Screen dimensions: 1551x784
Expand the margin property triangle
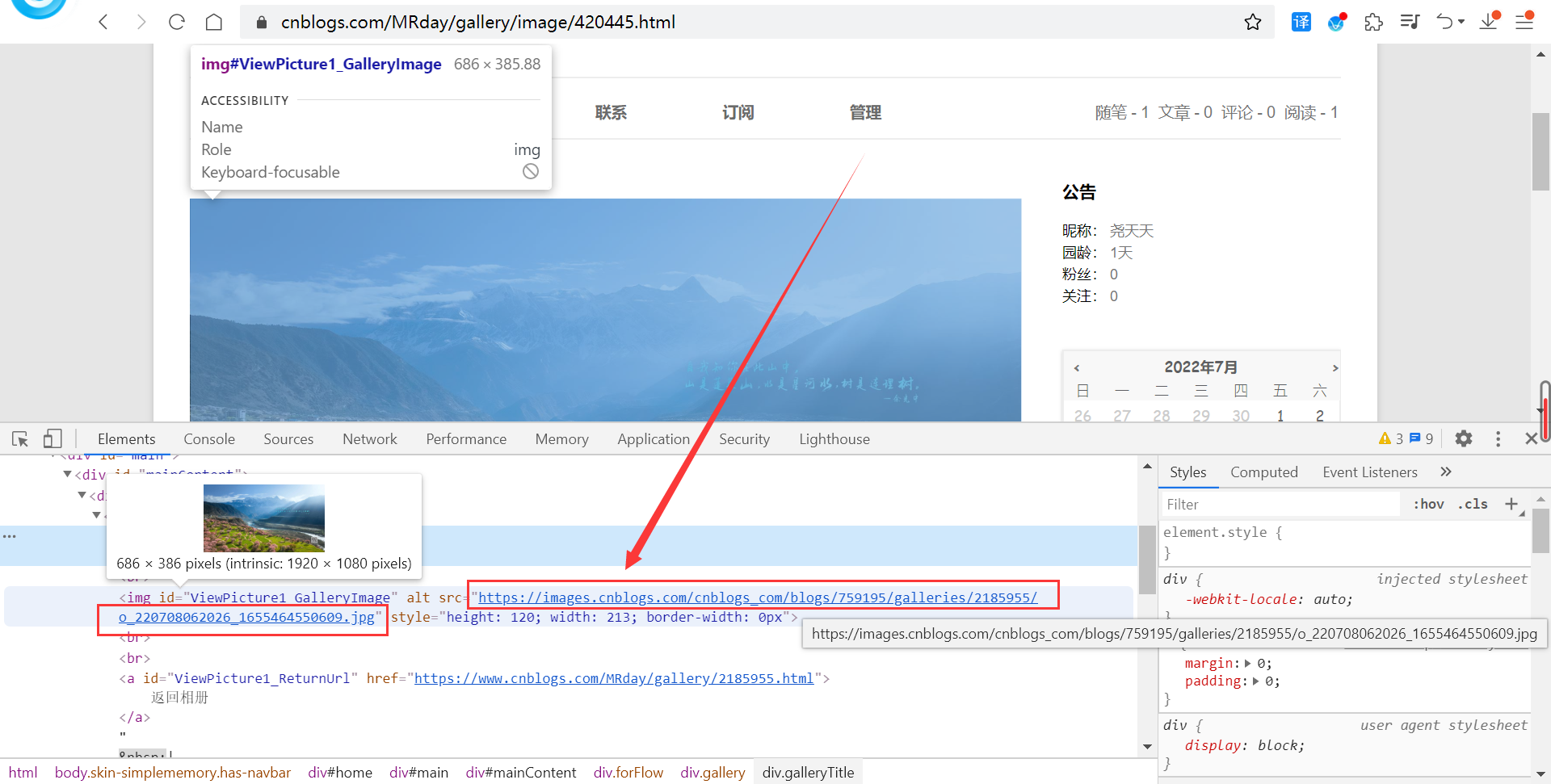click(x=1248, y=663)
